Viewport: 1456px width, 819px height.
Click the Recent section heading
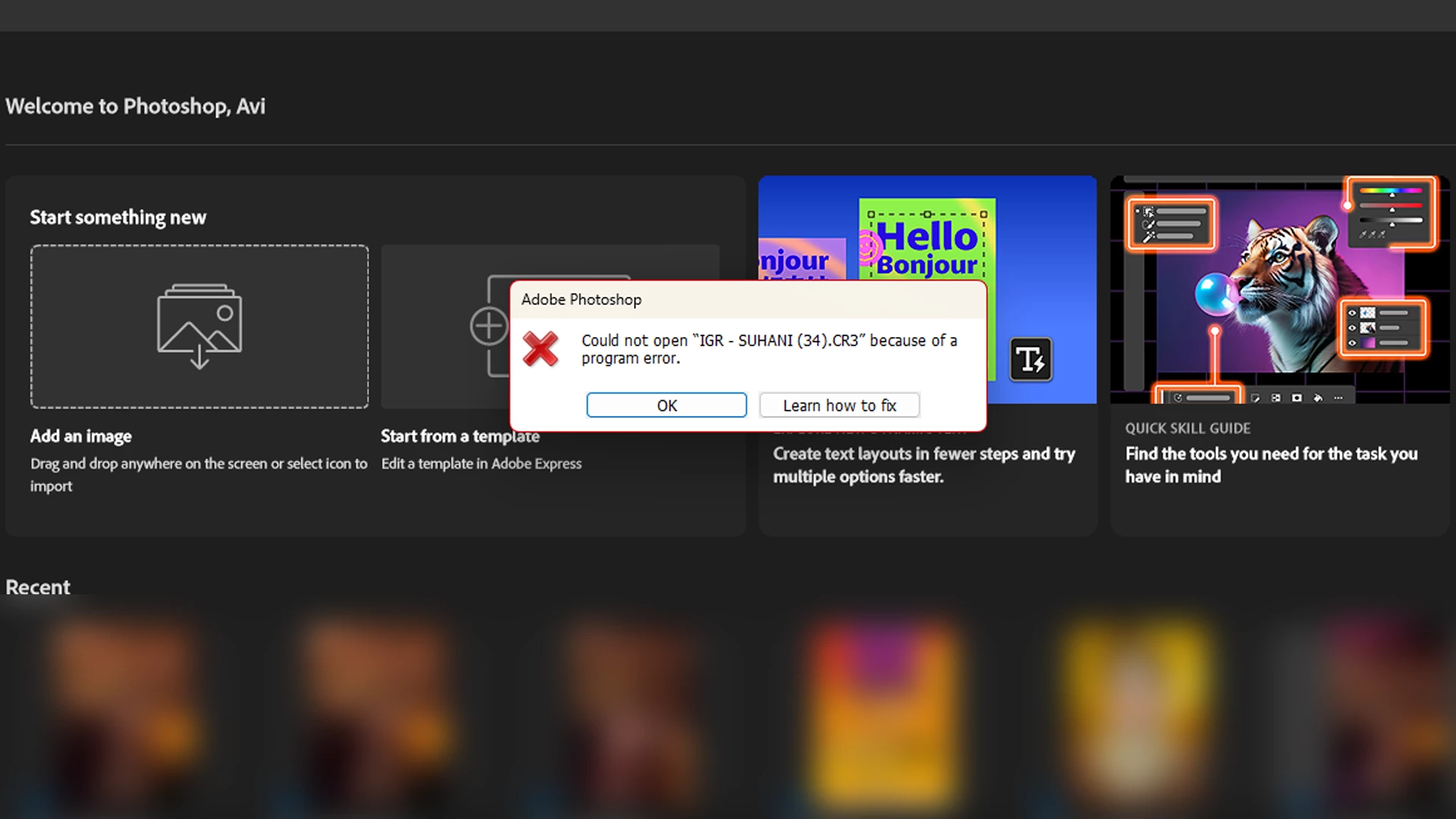pyautogui.click(x=38, y=587)
